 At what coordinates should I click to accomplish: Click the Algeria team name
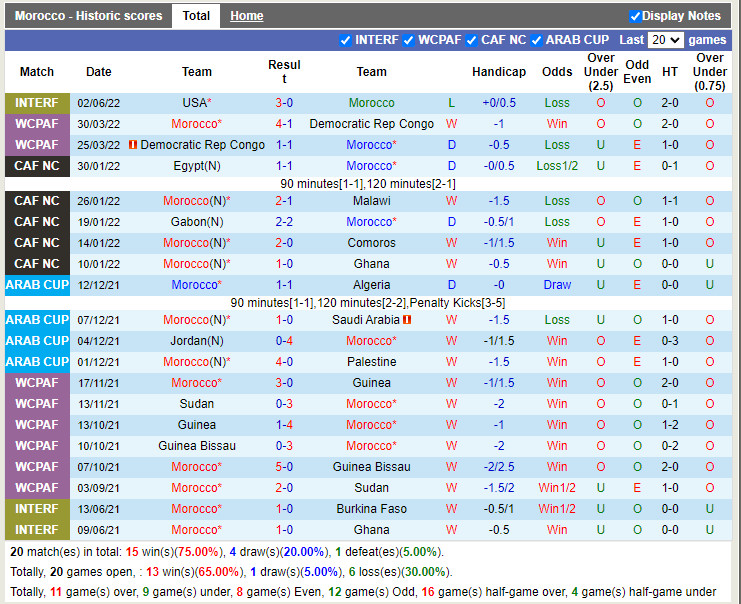(x=371, y=285)
